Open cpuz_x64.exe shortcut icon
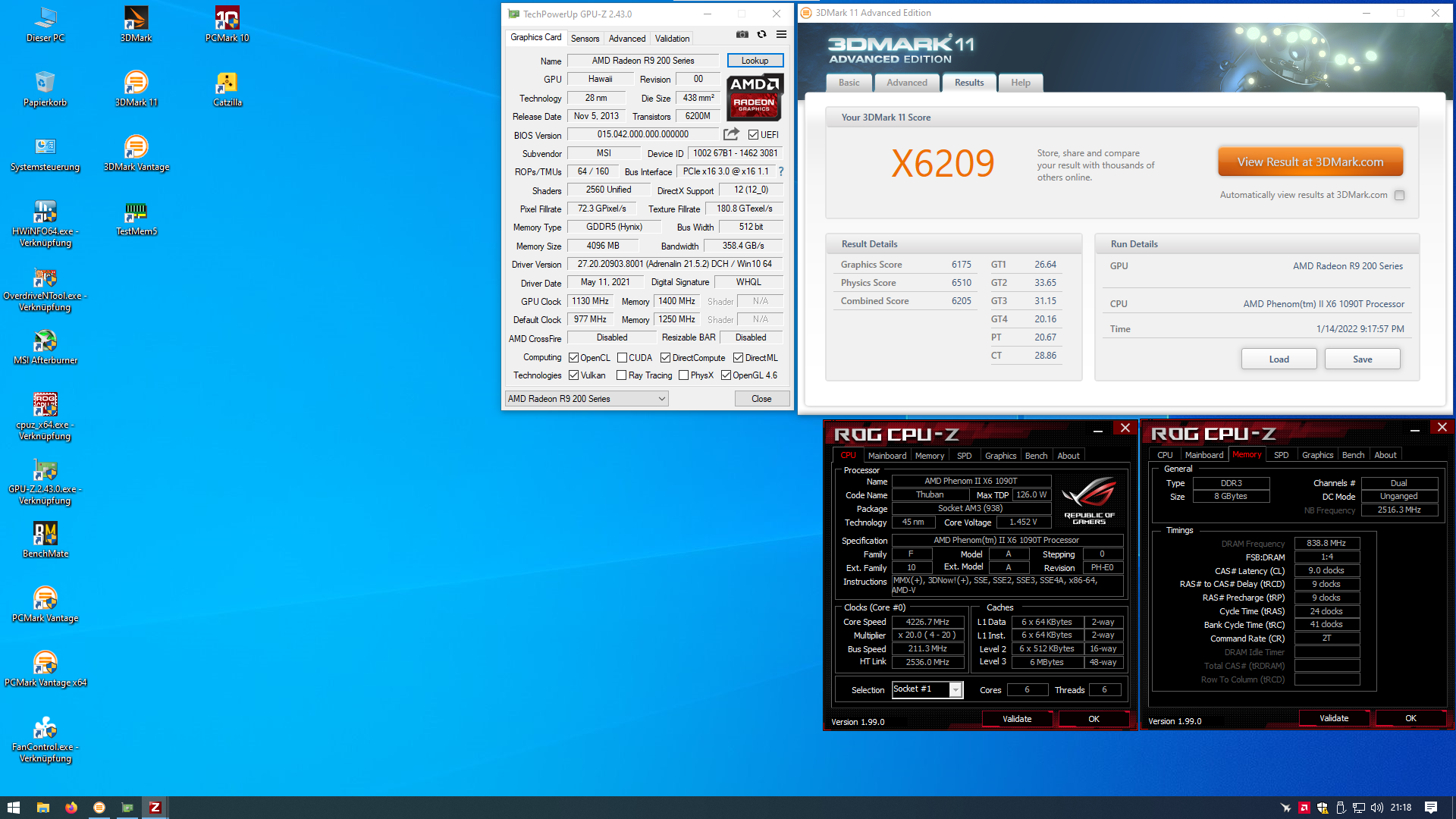This screenshot has width=1456, height=819. pos(45,416)
